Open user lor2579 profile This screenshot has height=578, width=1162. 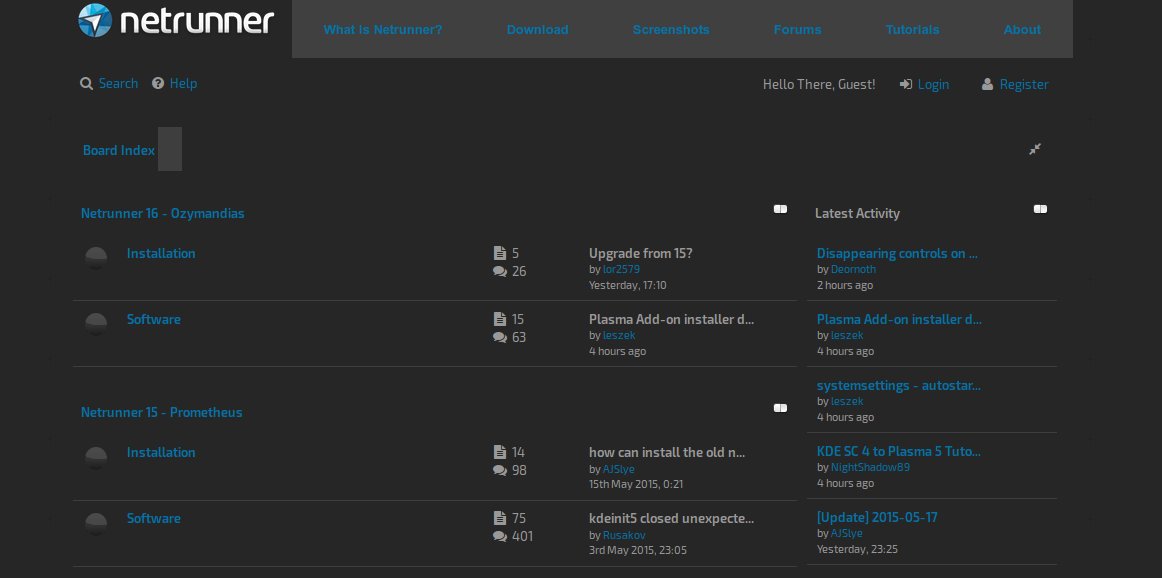pos(621,270)
